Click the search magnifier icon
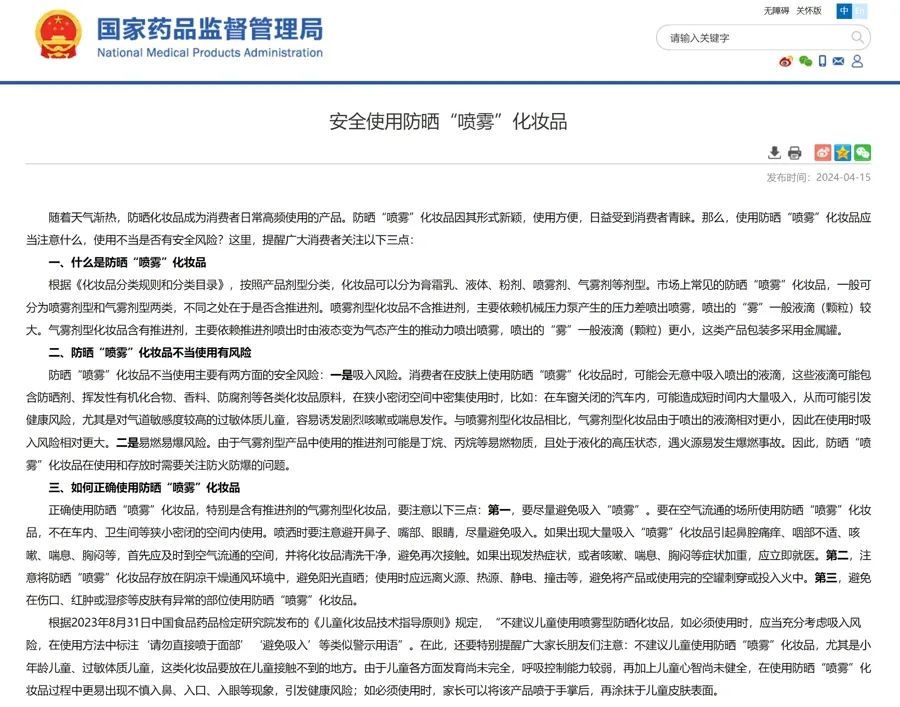 click(x=857, y=38)
